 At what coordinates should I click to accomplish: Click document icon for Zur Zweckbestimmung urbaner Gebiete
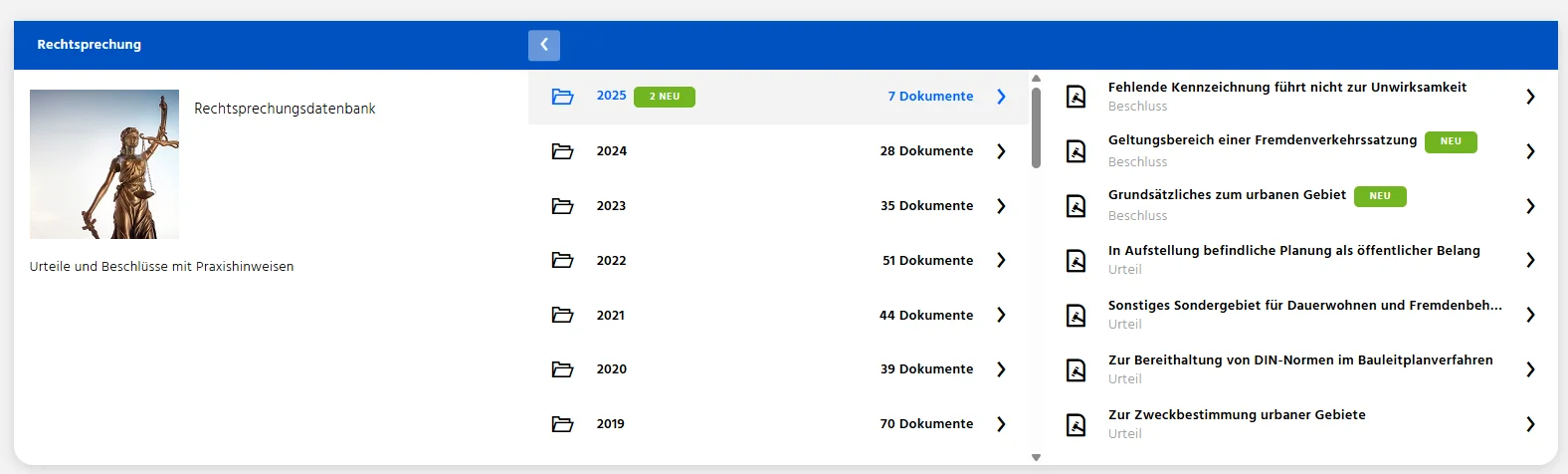click(1076, 424)
